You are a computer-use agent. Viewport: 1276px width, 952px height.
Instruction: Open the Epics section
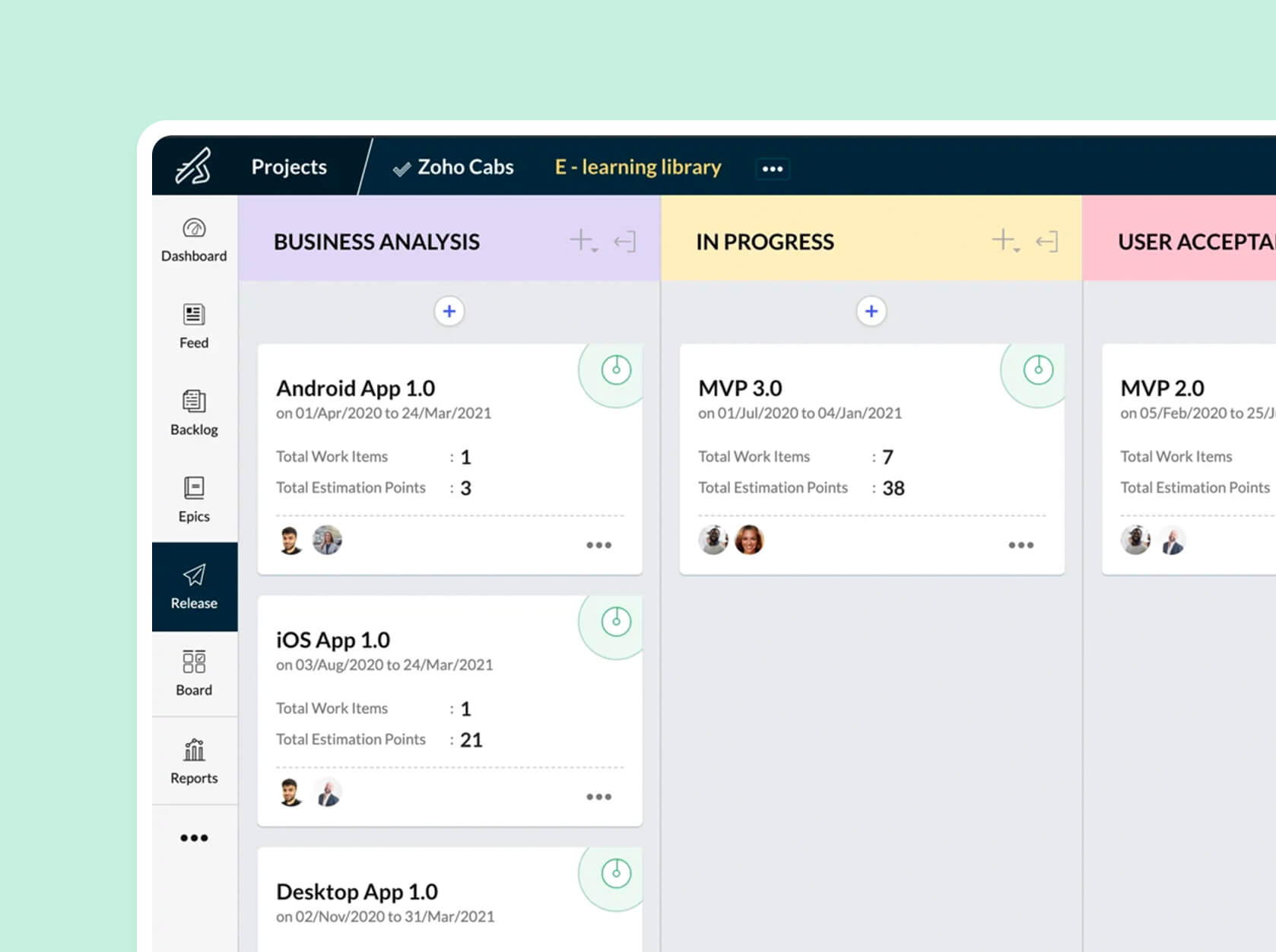pyautogui.click(x=194, y=499)
